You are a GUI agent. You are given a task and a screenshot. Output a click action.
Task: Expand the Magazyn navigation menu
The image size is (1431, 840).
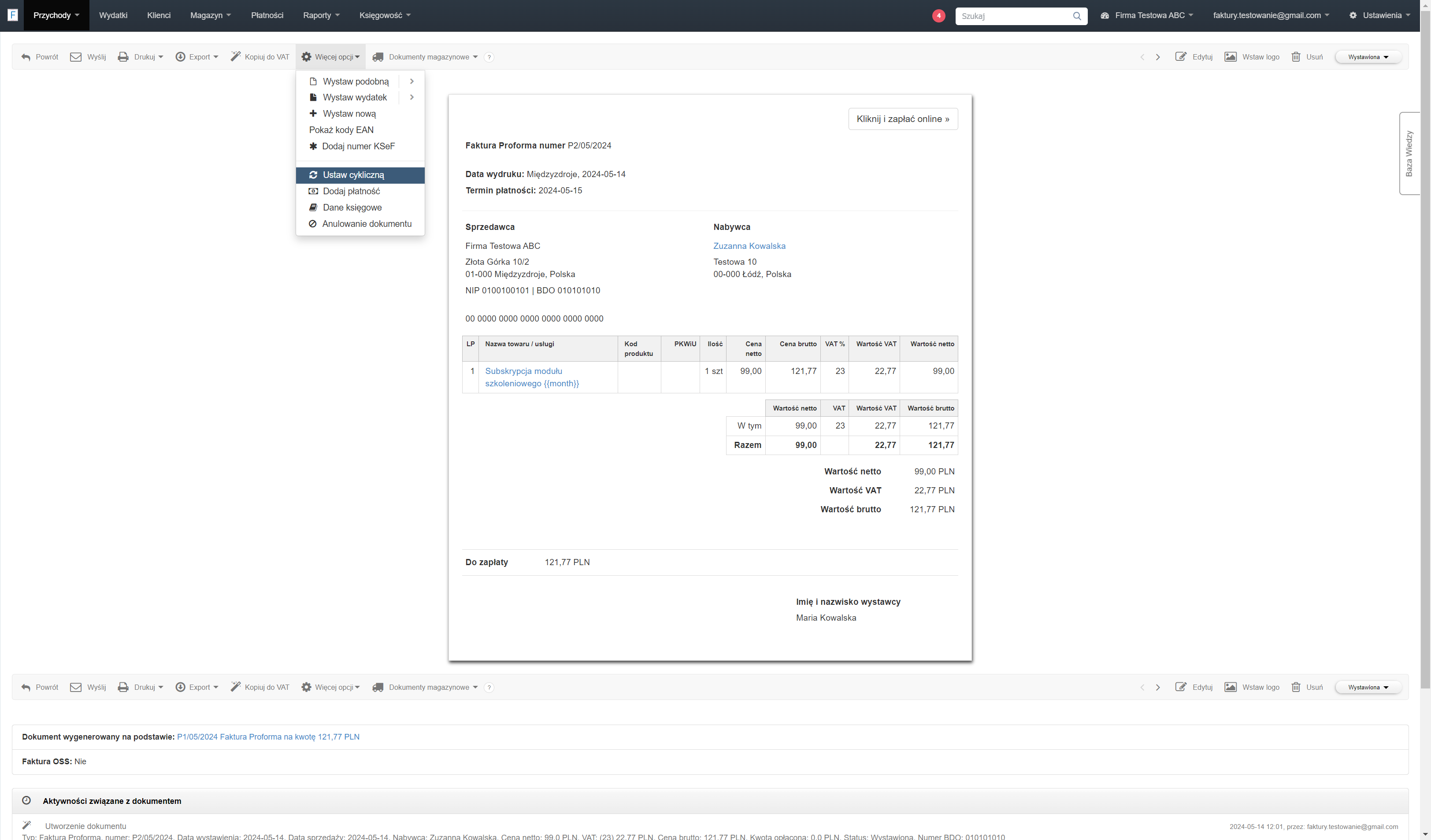pos(210,15)
